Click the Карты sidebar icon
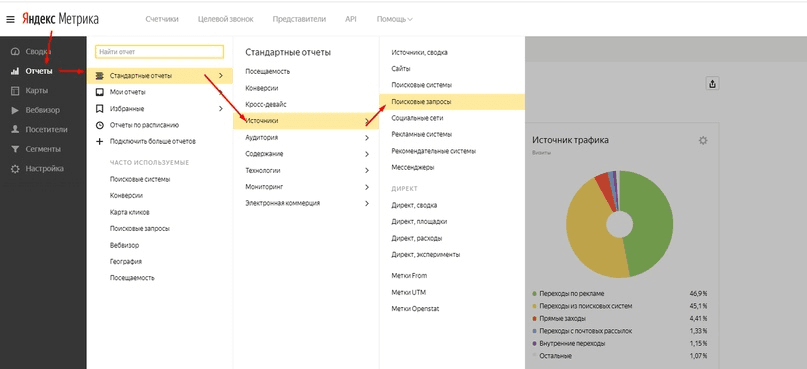Viewport: 807px width, 369px height. (15, 91)
